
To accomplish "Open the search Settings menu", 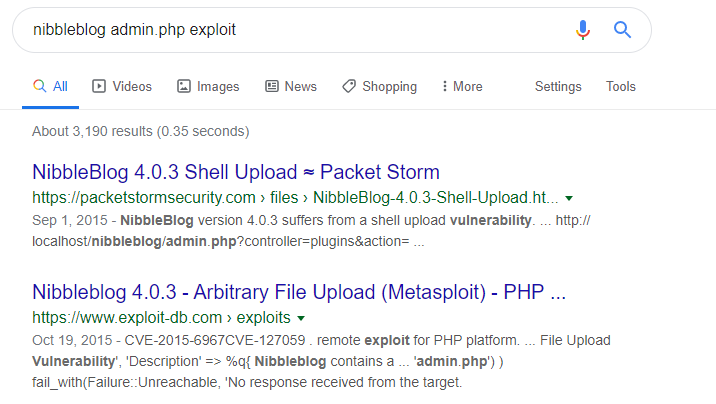I will click(558, 87).
